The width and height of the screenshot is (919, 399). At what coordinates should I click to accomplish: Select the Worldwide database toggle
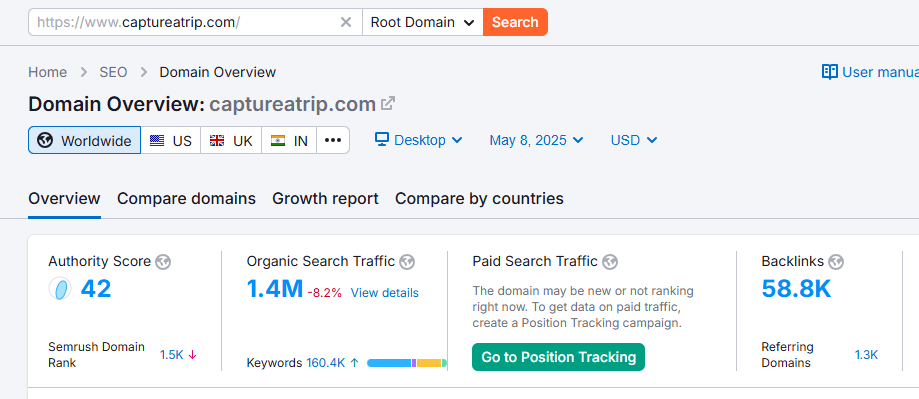click(x=84, y=141)
